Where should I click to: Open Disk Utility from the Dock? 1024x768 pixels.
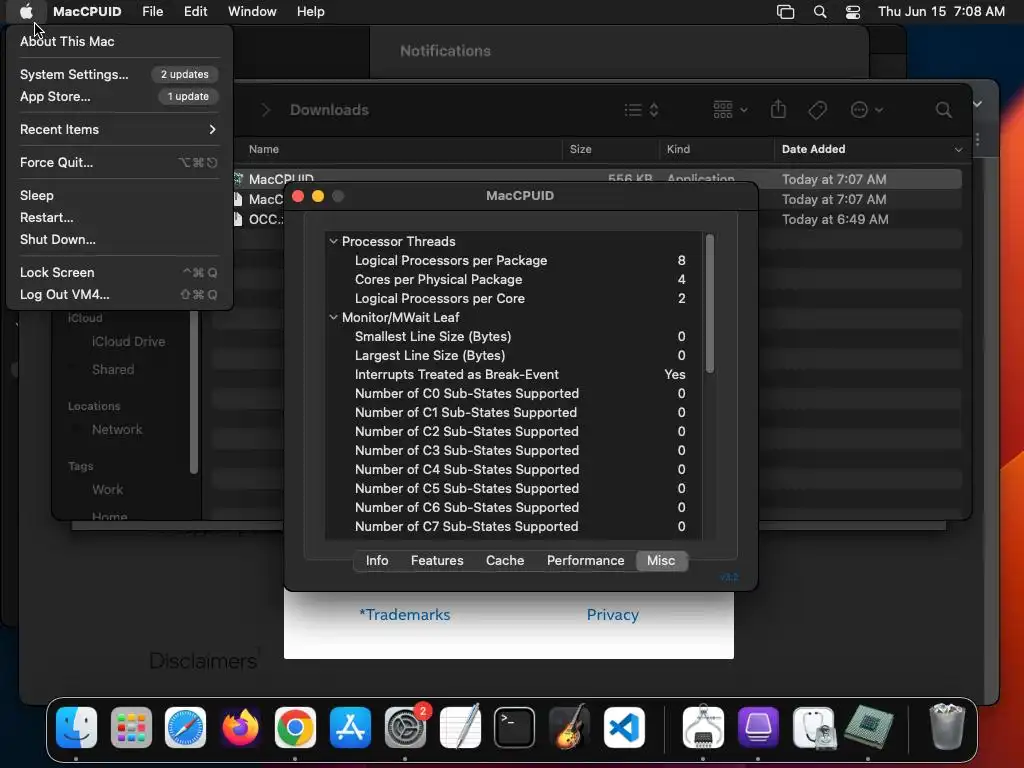point(813,727)
